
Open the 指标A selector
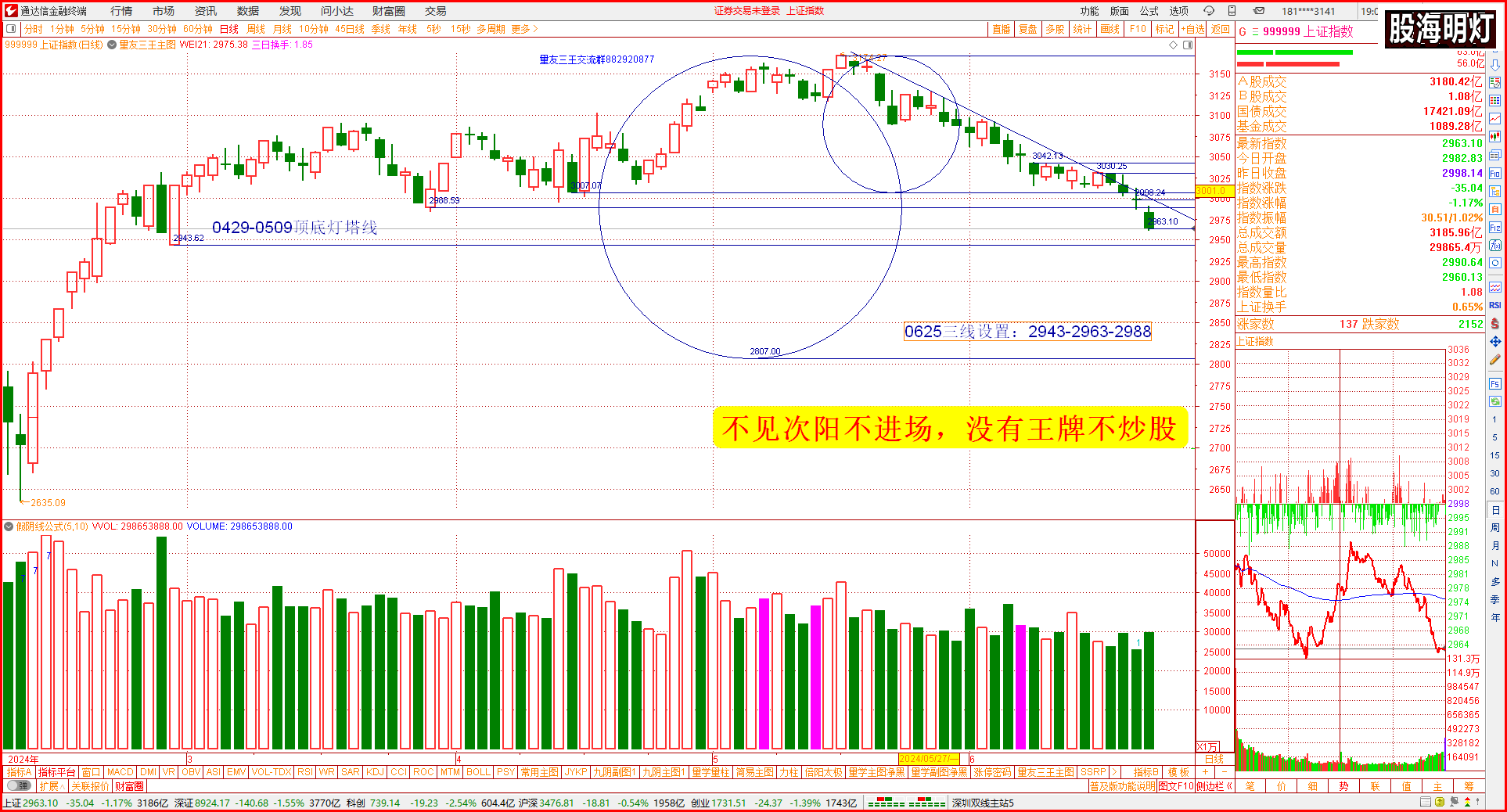coord(19,772)
